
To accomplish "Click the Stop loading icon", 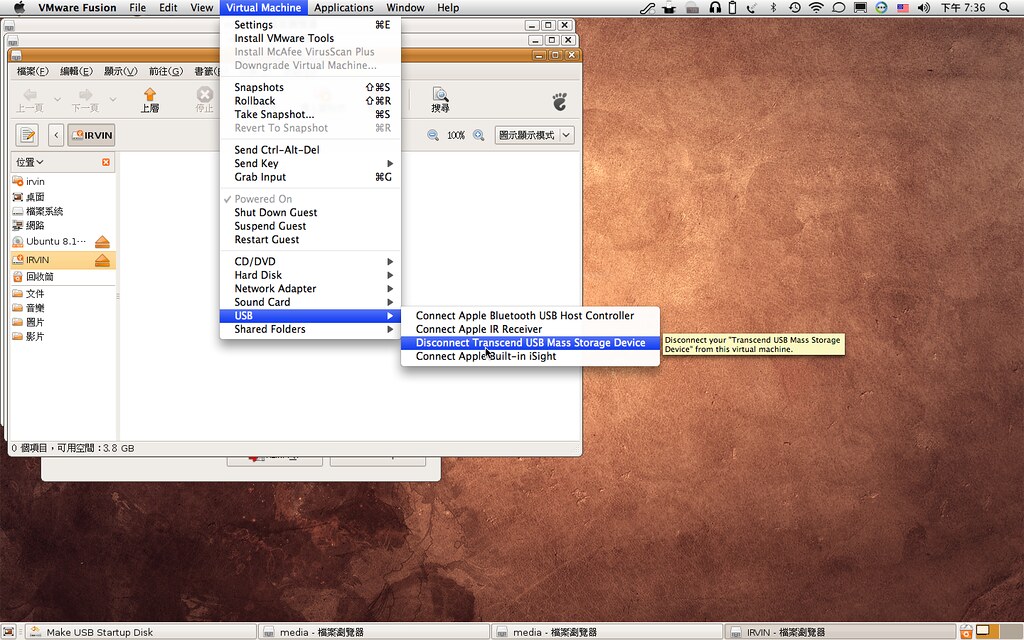I will tap(204, 97).
